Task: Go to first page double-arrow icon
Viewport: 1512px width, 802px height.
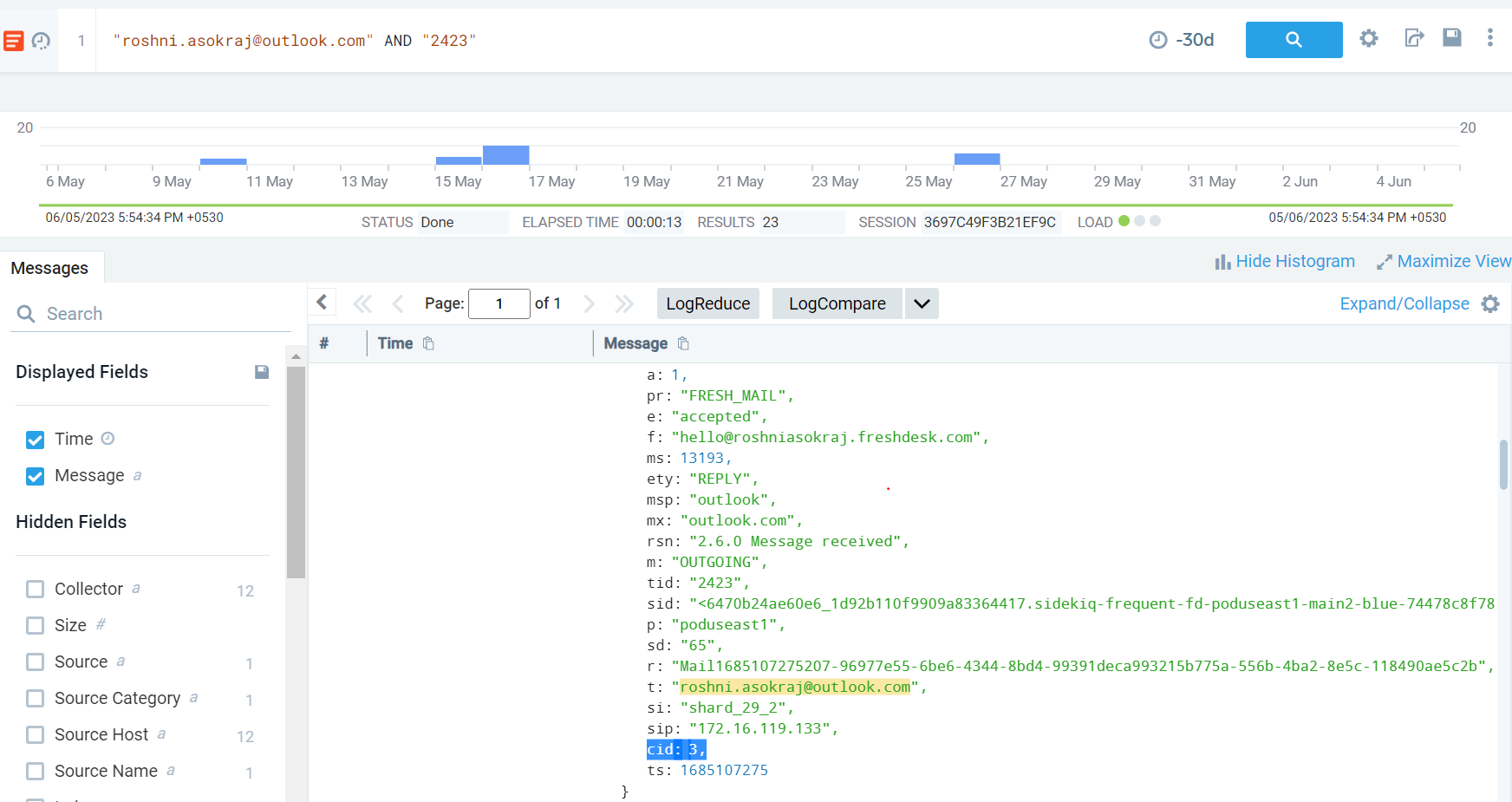Action: (x=362, y=303)
